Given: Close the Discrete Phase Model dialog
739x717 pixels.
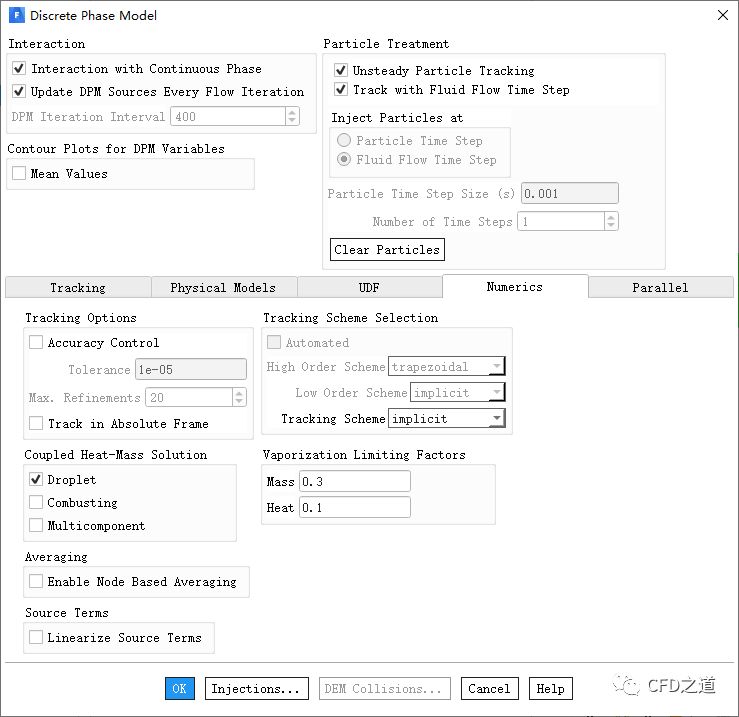Looking at the screenshot, I should 722,15.
